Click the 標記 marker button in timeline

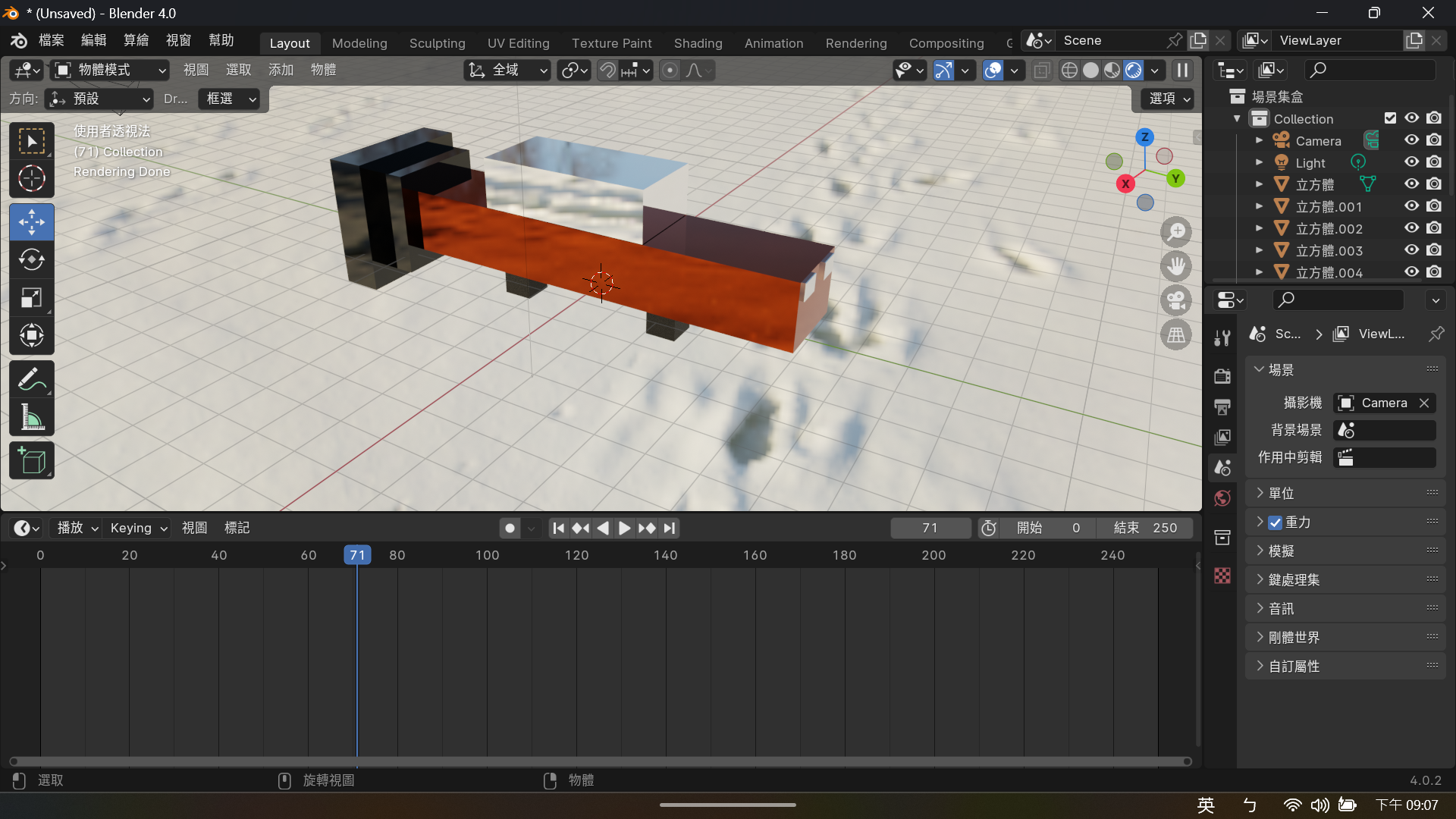pyautogui.click(x=237, y=528)
